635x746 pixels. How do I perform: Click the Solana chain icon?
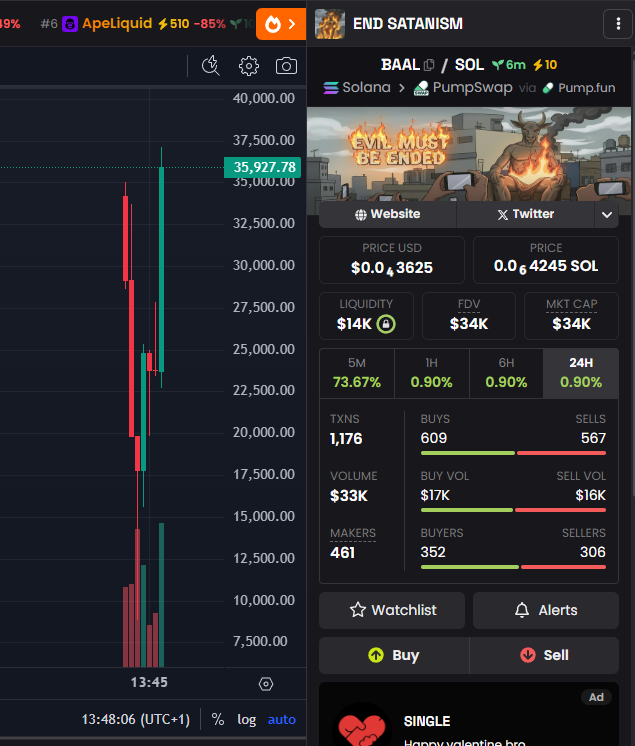(331, 88)
